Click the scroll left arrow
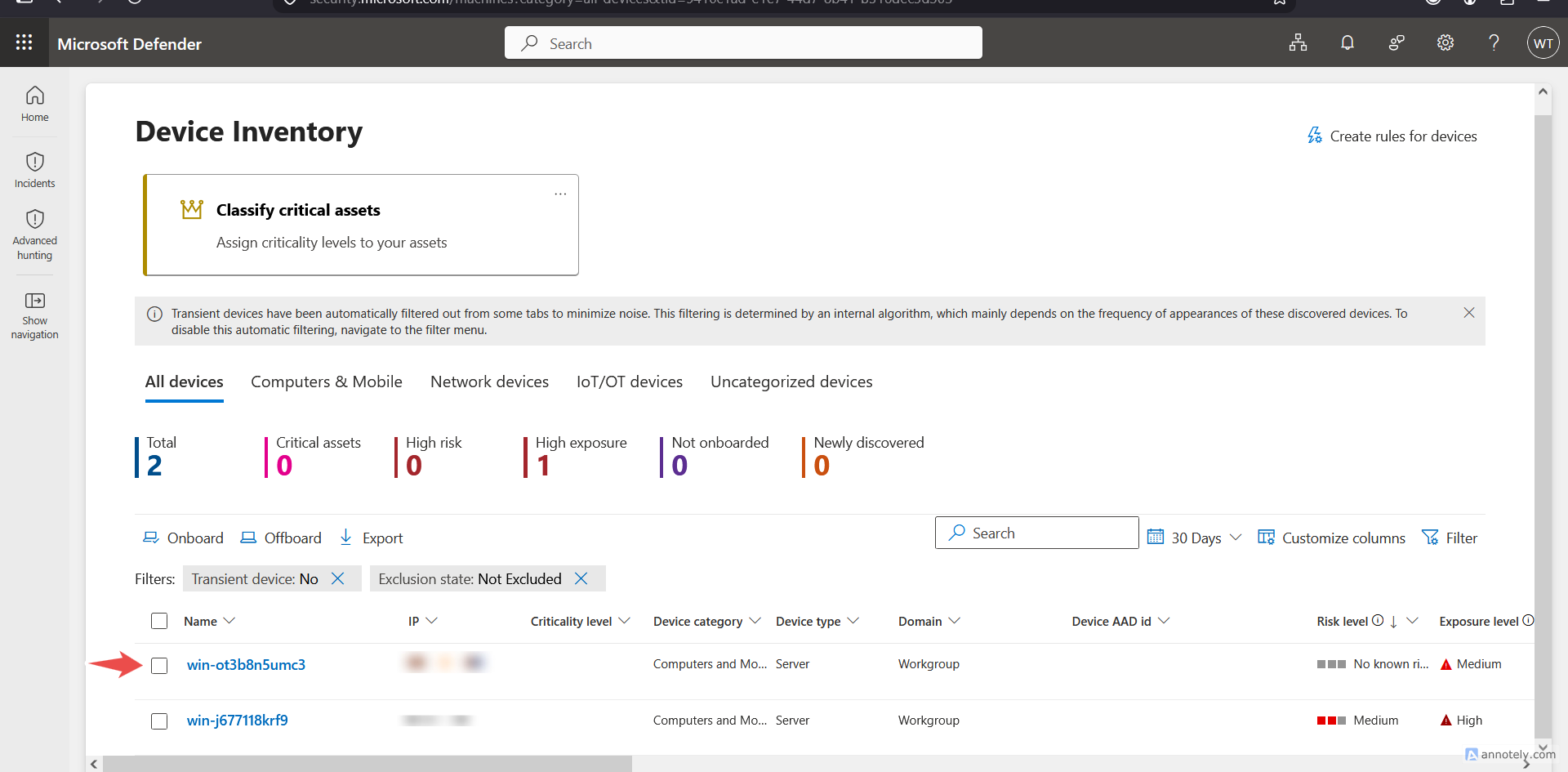Screen dimensions: 1568x772 [x=94, y=764]
